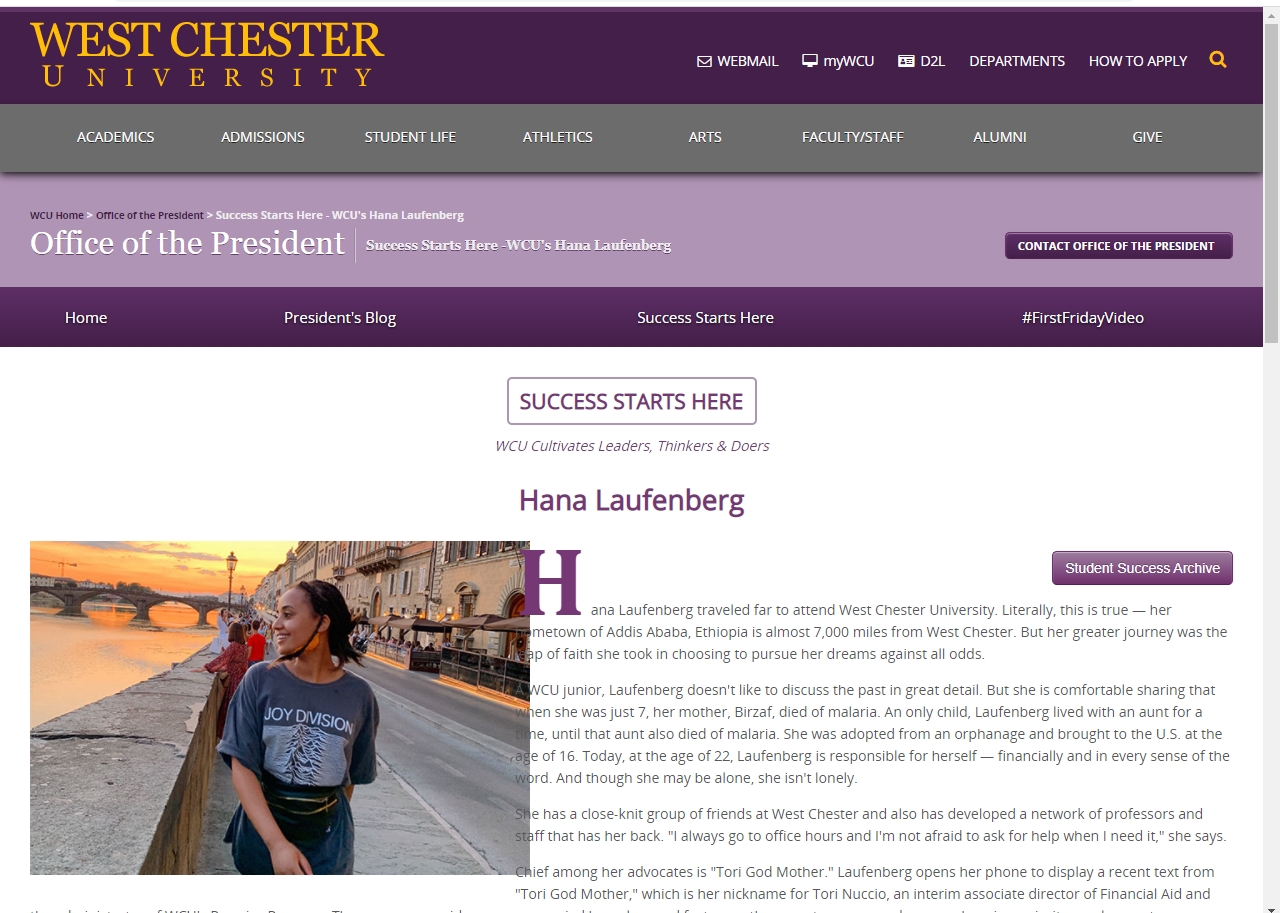This screenshot has width=1280, height=913.
Task: Open the ATHLETICS menu item
Action: pos(558,137)
